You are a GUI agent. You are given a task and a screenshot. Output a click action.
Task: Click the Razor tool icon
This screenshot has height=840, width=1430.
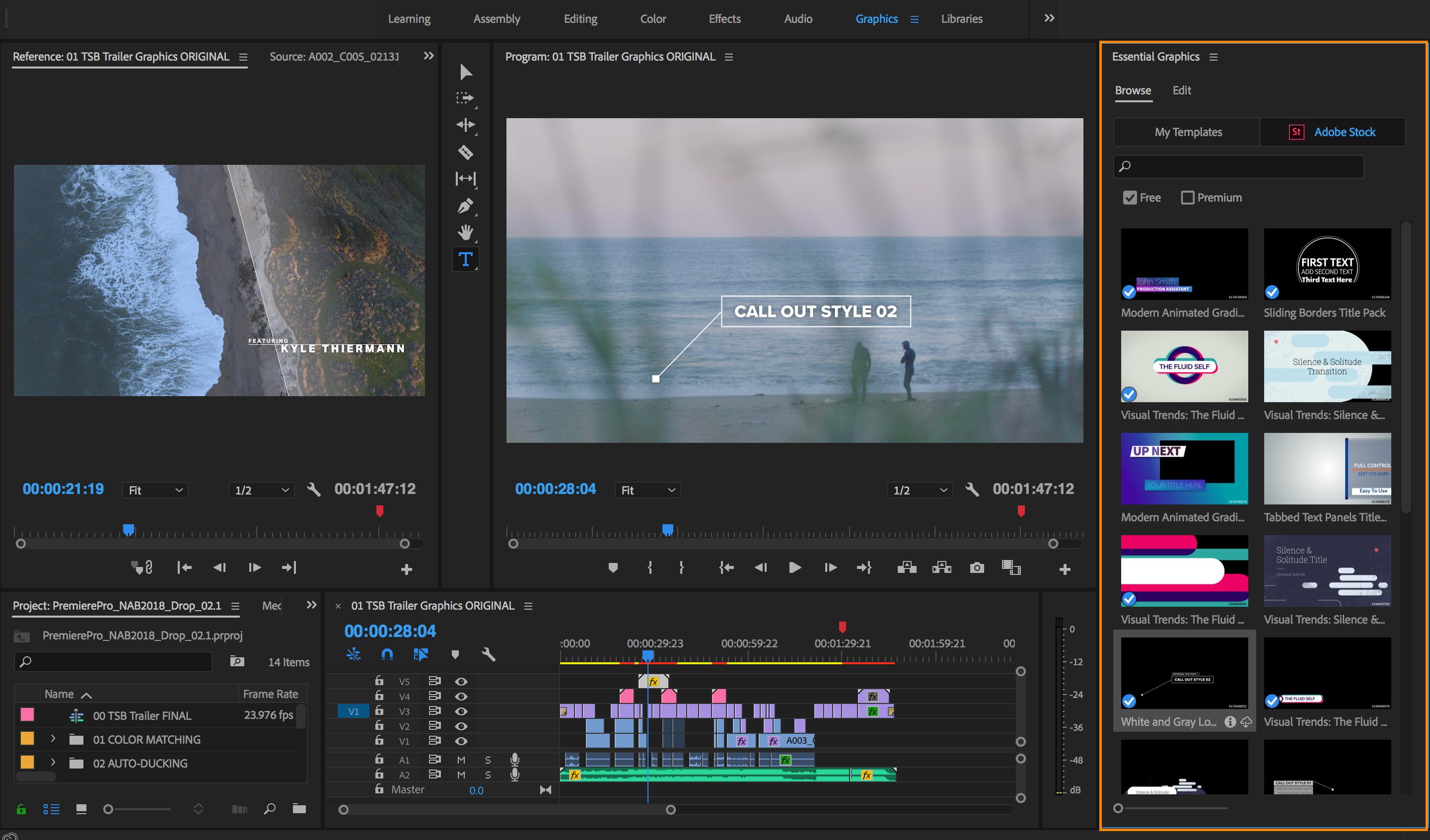pos(467,152)
